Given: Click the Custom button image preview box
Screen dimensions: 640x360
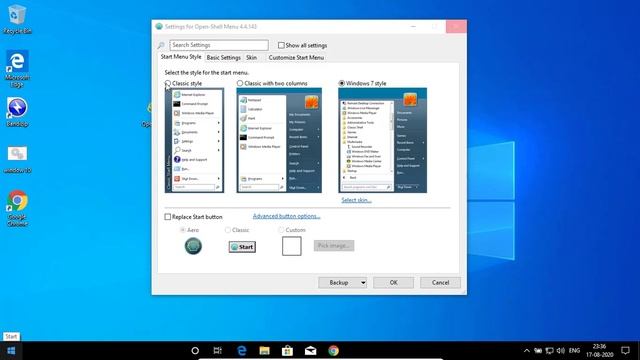Looking at the screenshot, I should click(x=292, y=246).
